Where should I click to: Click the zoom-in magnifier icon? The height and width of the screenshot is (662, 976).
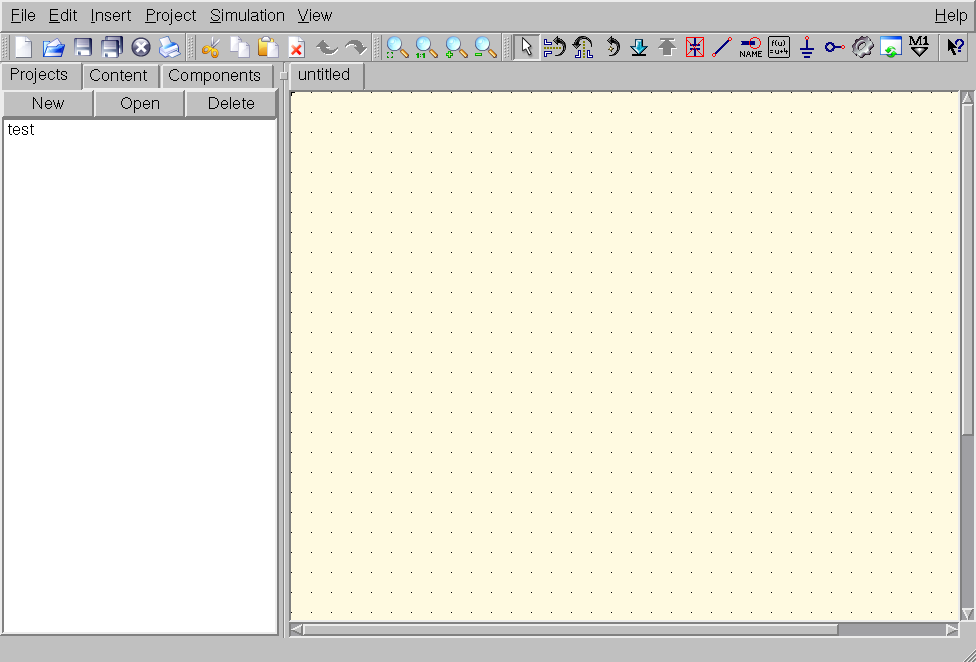(456, 47)
